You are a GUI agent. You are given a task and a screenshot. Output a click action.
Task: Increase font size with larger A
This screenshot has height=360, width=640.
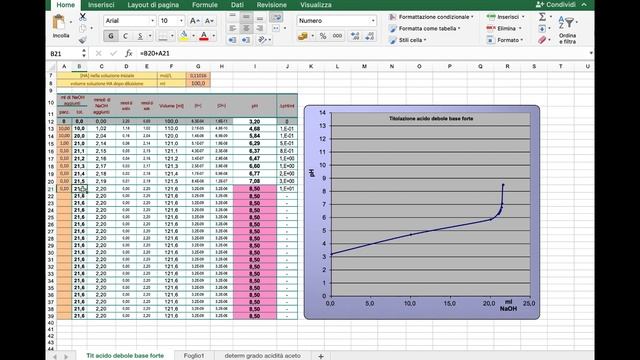click(195, 21)
